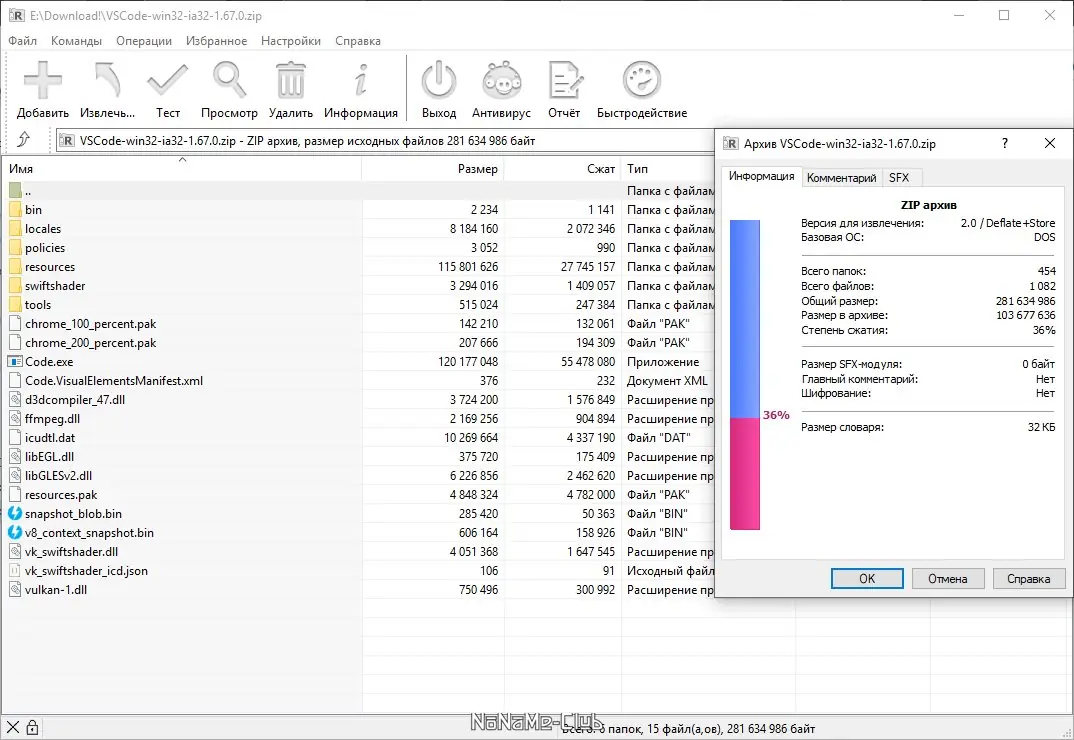This screenshot has height=740, width=1074.
Task: Launch the Антивирус scan icon
Action: [501, 80]
